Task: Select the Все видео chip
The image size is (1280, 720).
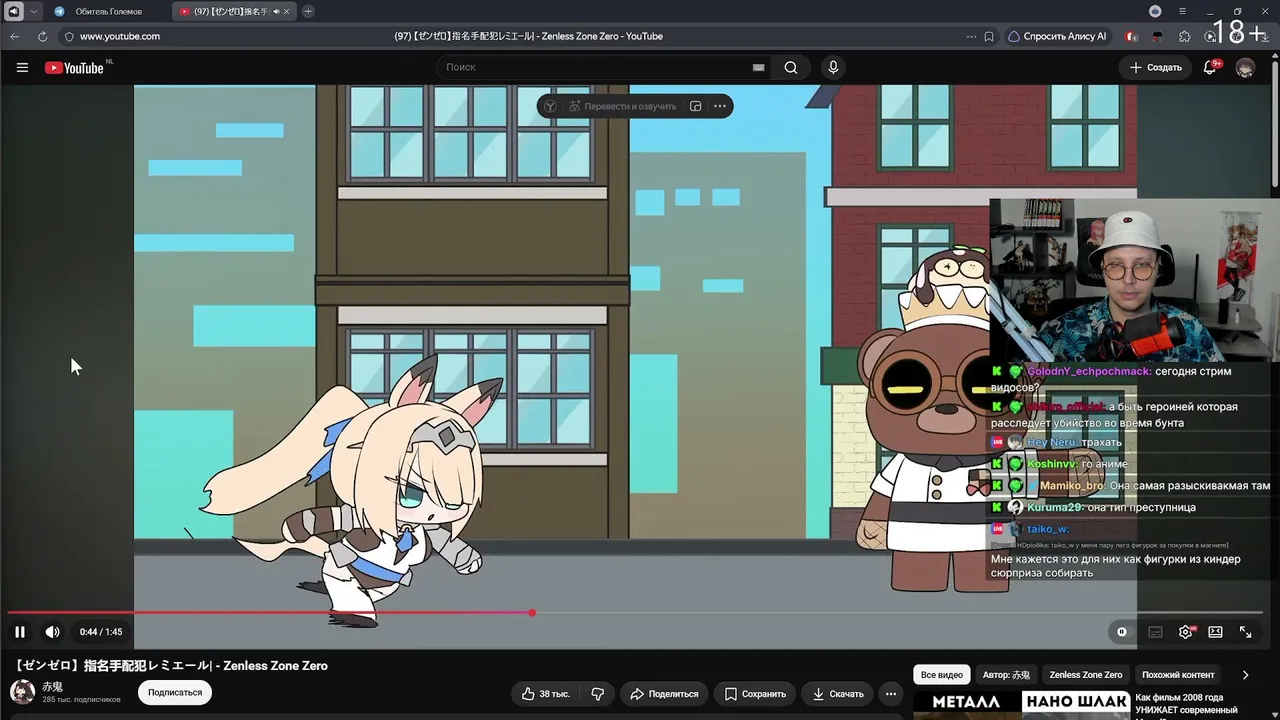Action: click(942, 675)
